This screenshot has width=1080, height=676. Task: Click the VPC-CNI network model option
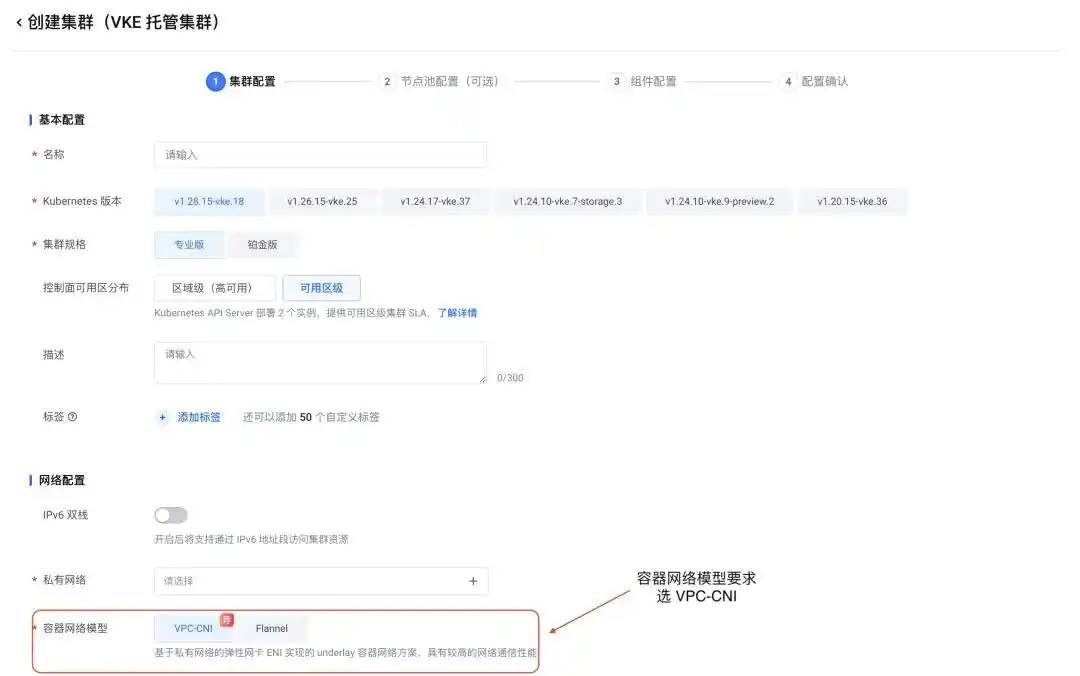click(192, 628)
